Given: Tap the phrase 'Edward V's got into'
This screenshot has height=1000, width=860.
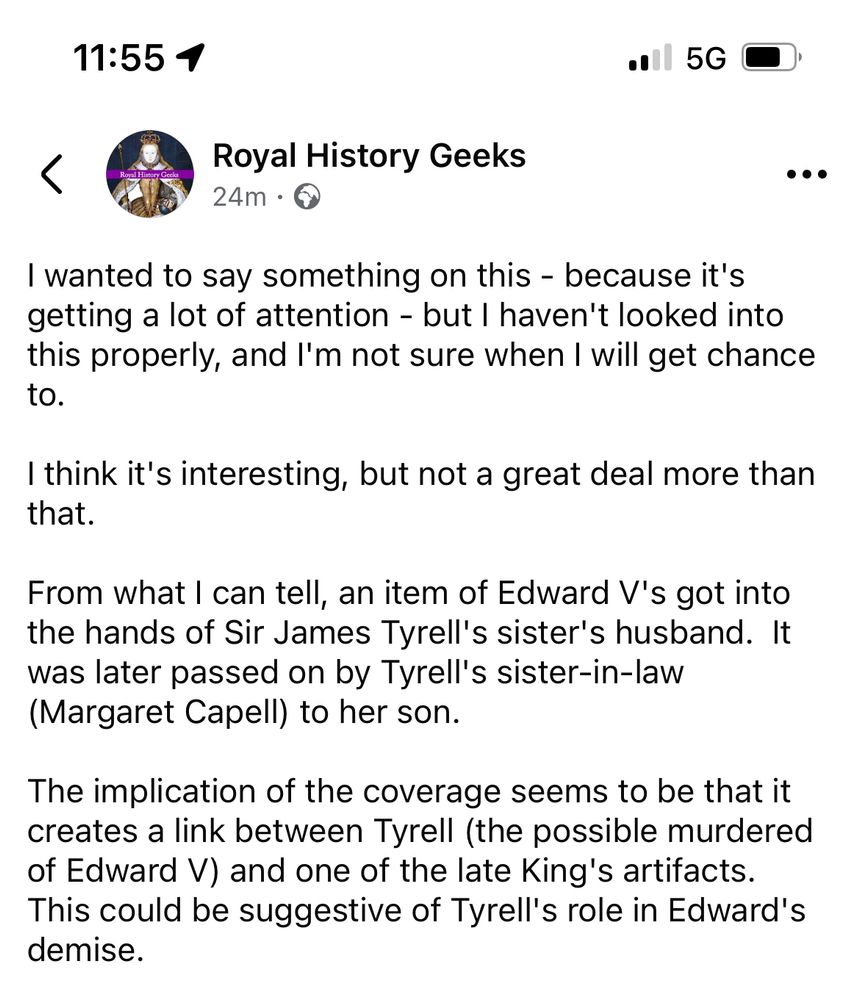Looking at the screenshot, I should pos(644,594).
